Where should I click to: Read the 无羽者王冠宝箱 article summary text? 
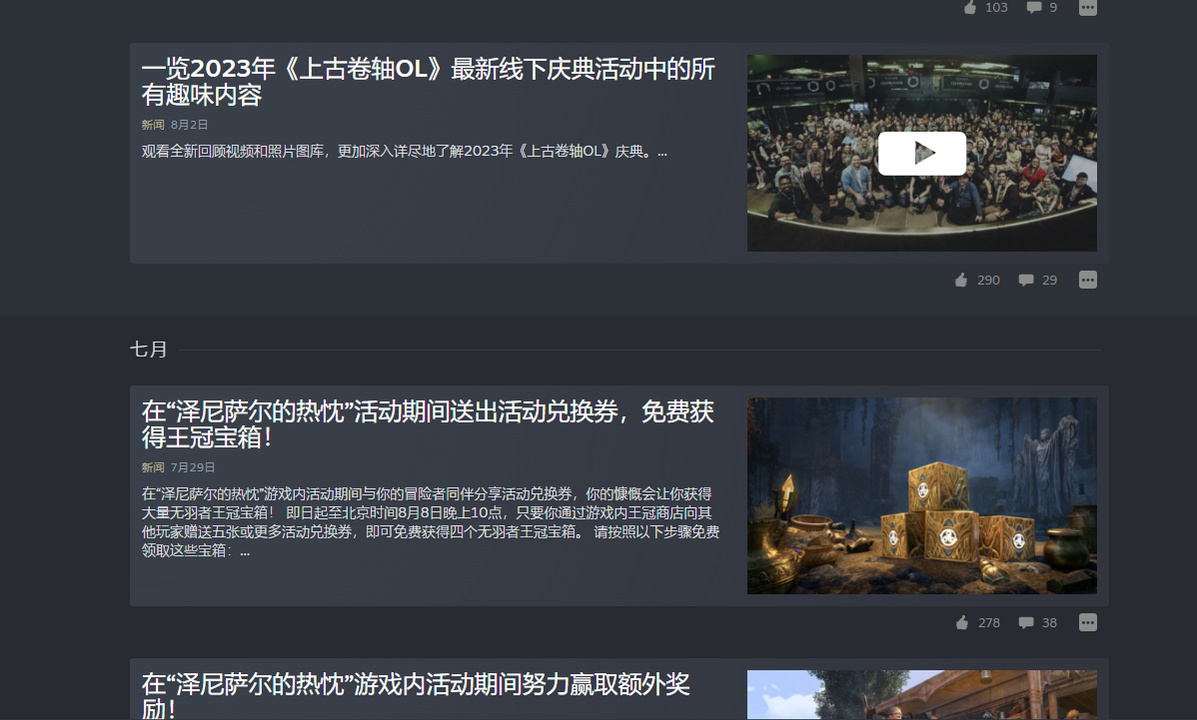(x=431, y=522)
